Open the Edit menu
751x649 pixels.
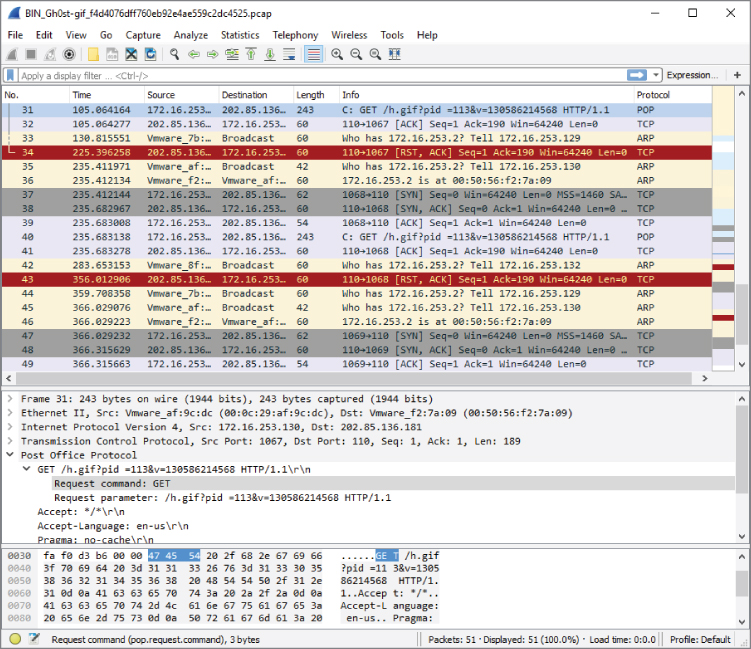coord(44,35)
